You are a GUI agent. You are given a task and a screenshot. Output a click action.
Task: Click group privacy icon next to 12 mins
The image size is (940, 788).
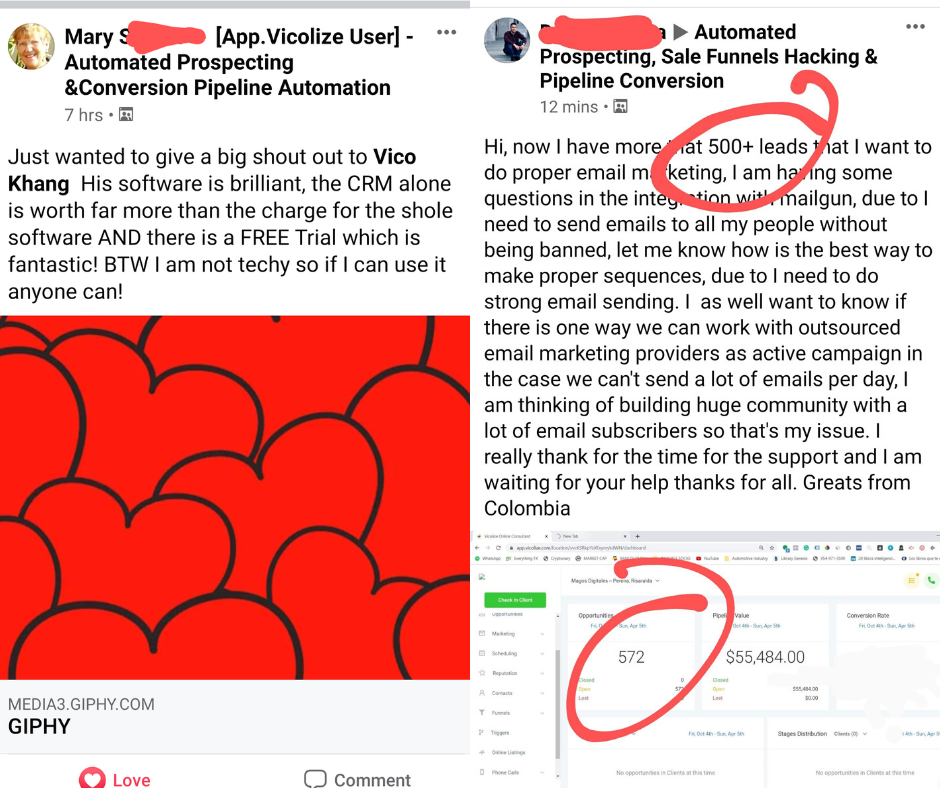click(x=620, y=107)
